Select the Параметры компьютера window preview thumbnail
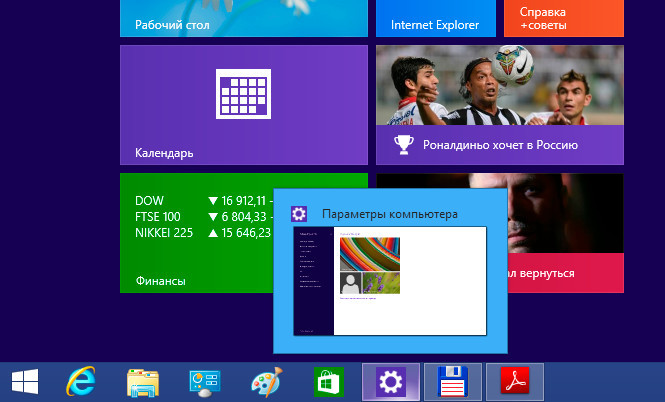The height and width of the screenshot is (402, 665). tap(389, 280)
